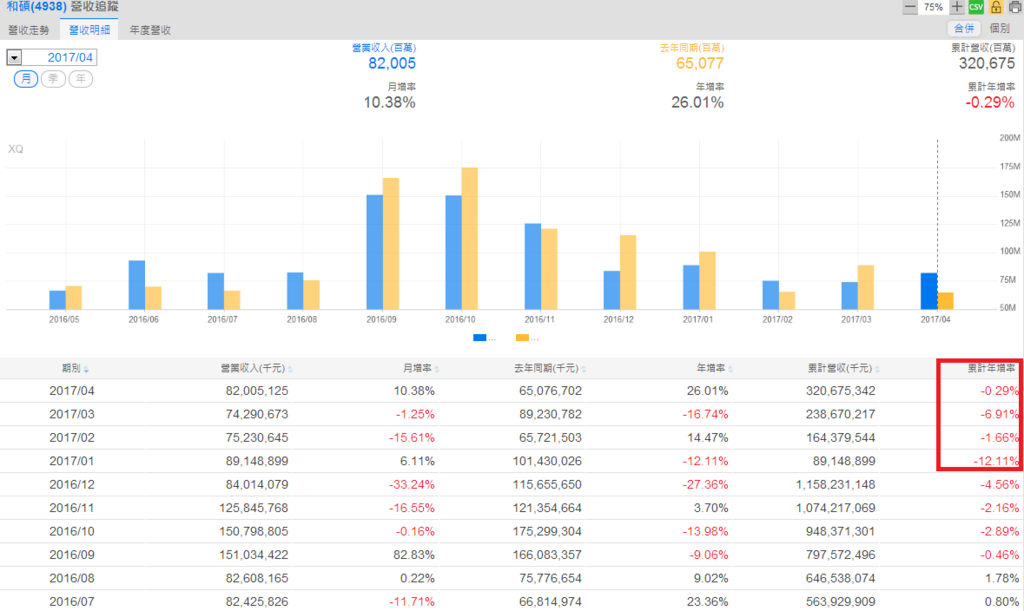Image resolution: width=1024 pixels, height=611 pixels.
Task: Toggle the orange legend series swatch
Action: (522, 338)
